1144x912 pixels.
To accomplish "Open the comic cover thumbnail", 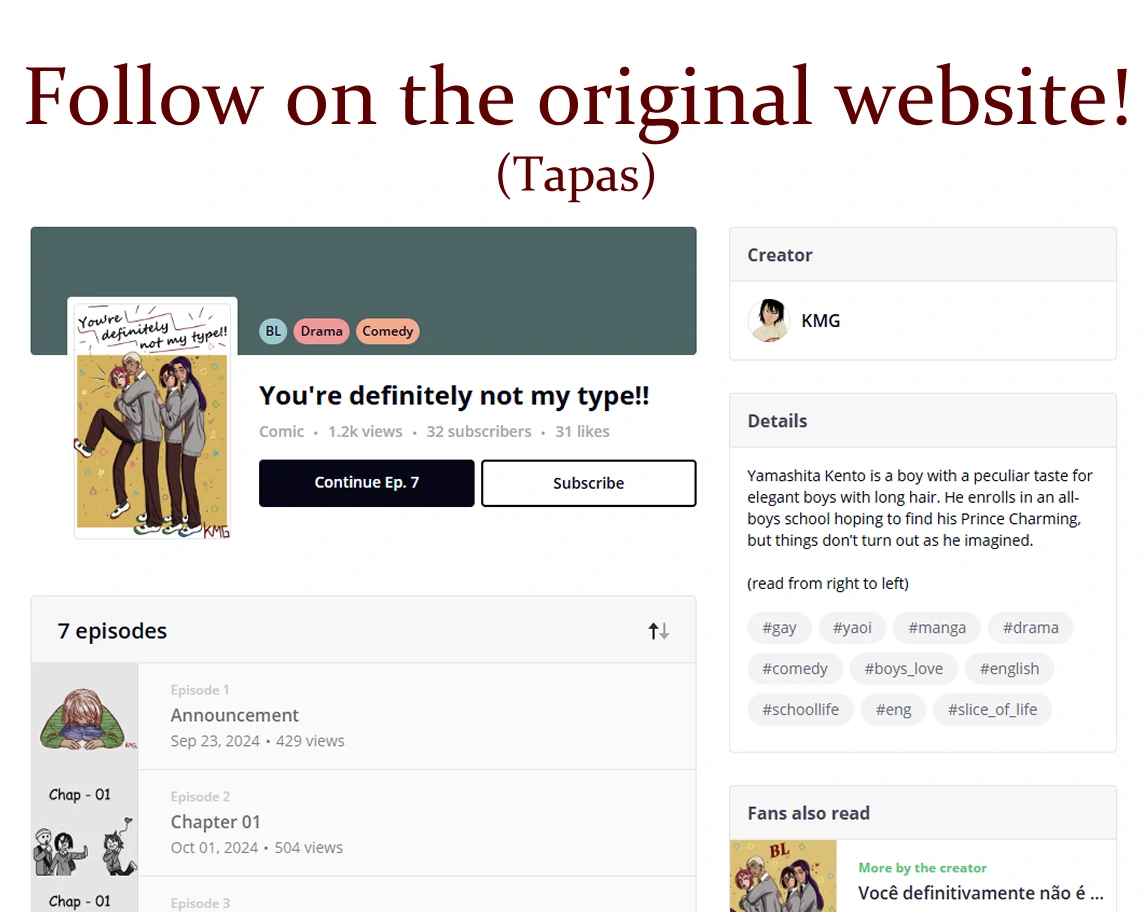I will pyautogui.click(x=152, y=418).
